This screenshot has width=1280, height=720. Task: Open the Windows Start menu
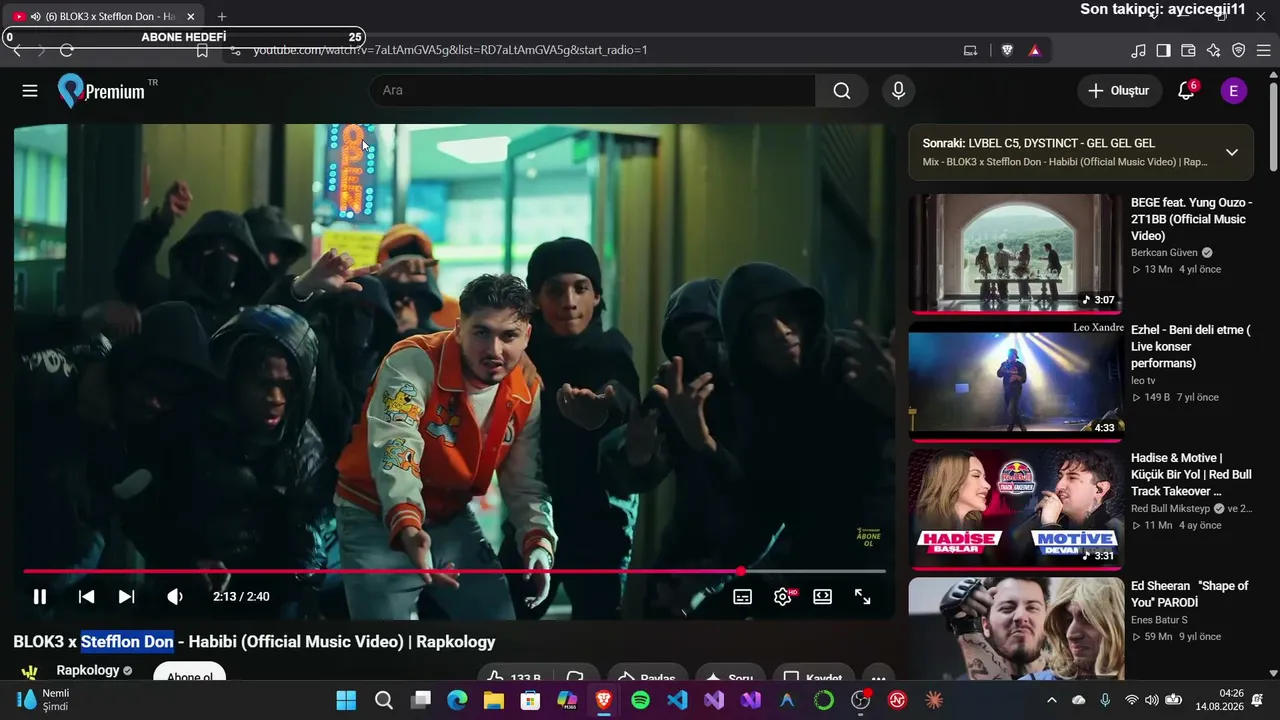(x=346, y=700)
